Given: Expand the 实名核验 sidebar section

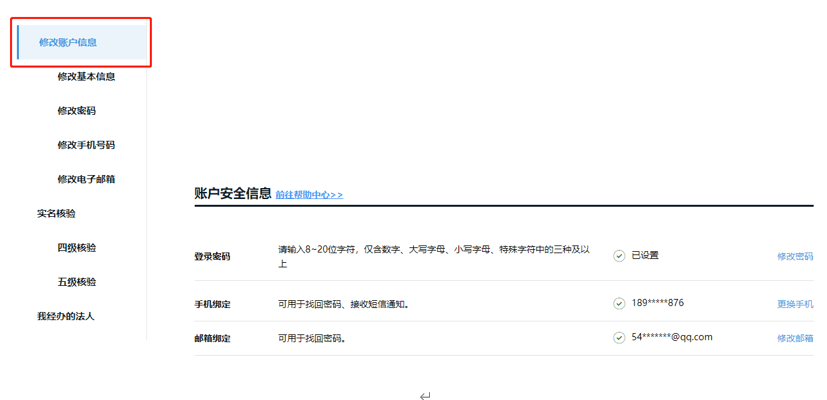Looking at the screenshot, I should [x=56, y=213].
